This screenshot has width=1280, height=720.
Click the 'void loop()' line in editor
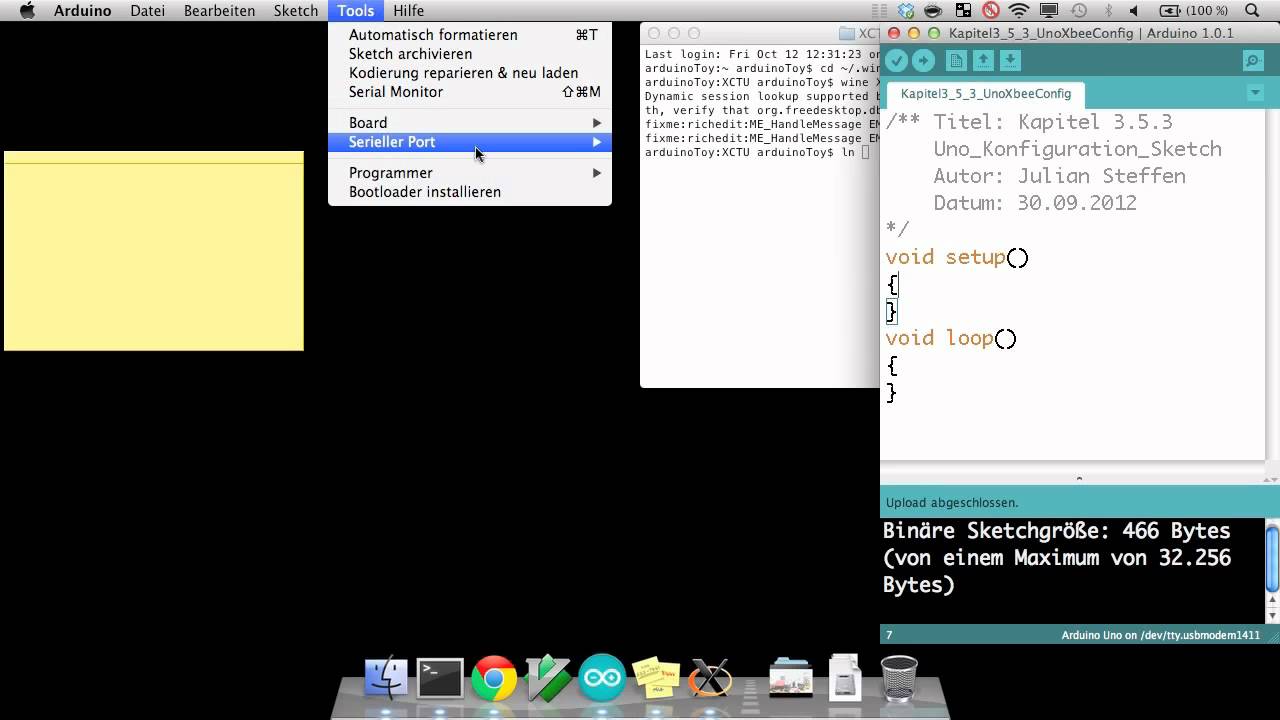pyautogui.click(x=951, y=338)
